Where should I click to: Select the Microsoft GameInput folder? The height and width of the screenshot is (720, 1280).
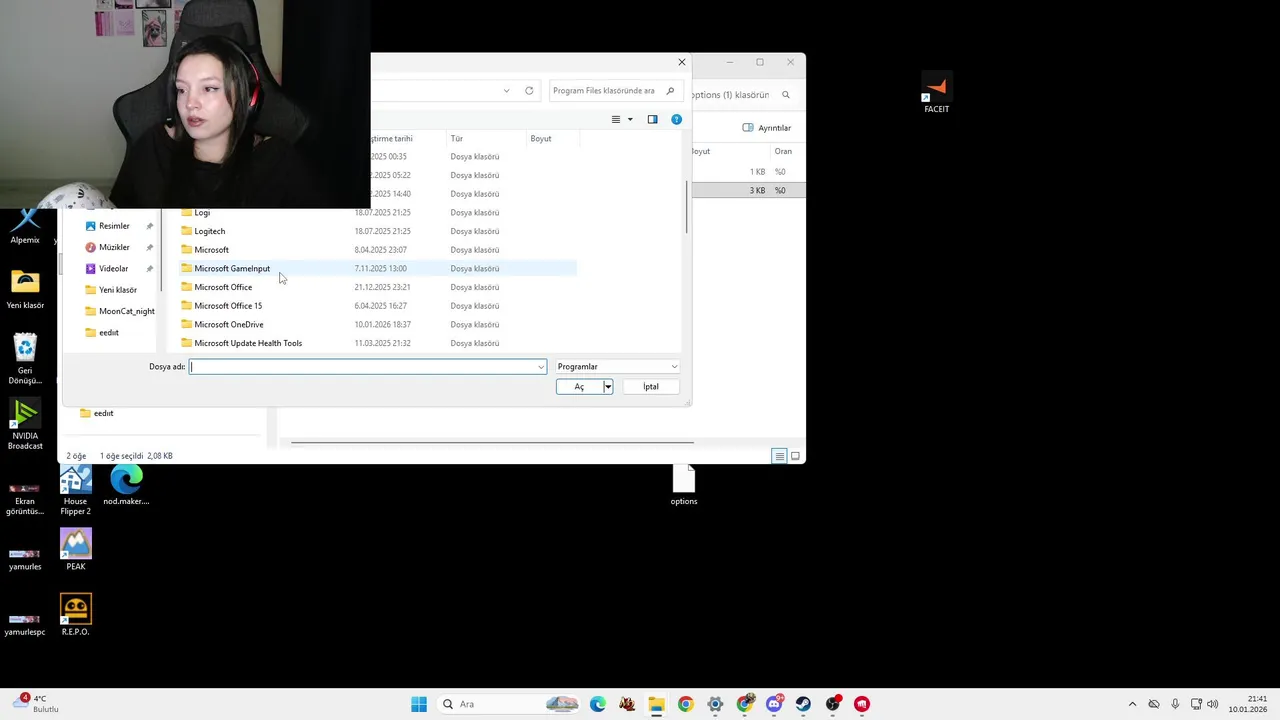(378, 268)
